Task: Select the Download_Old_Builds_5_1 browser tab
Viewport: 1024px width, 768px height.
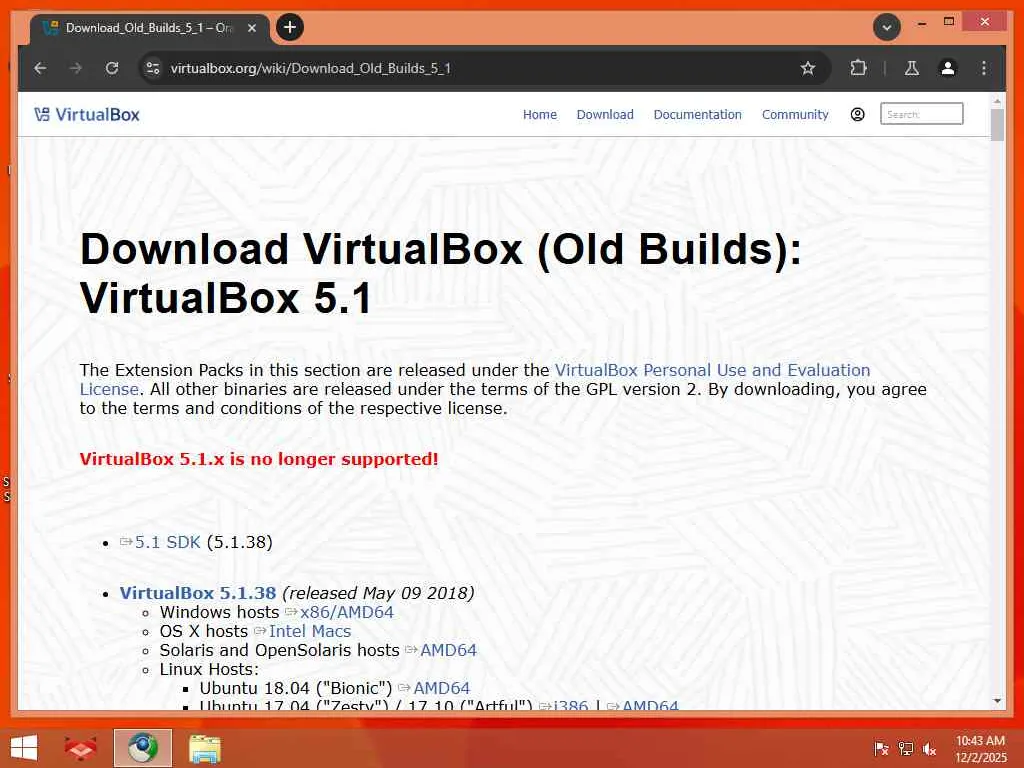Action: point(149,28)
